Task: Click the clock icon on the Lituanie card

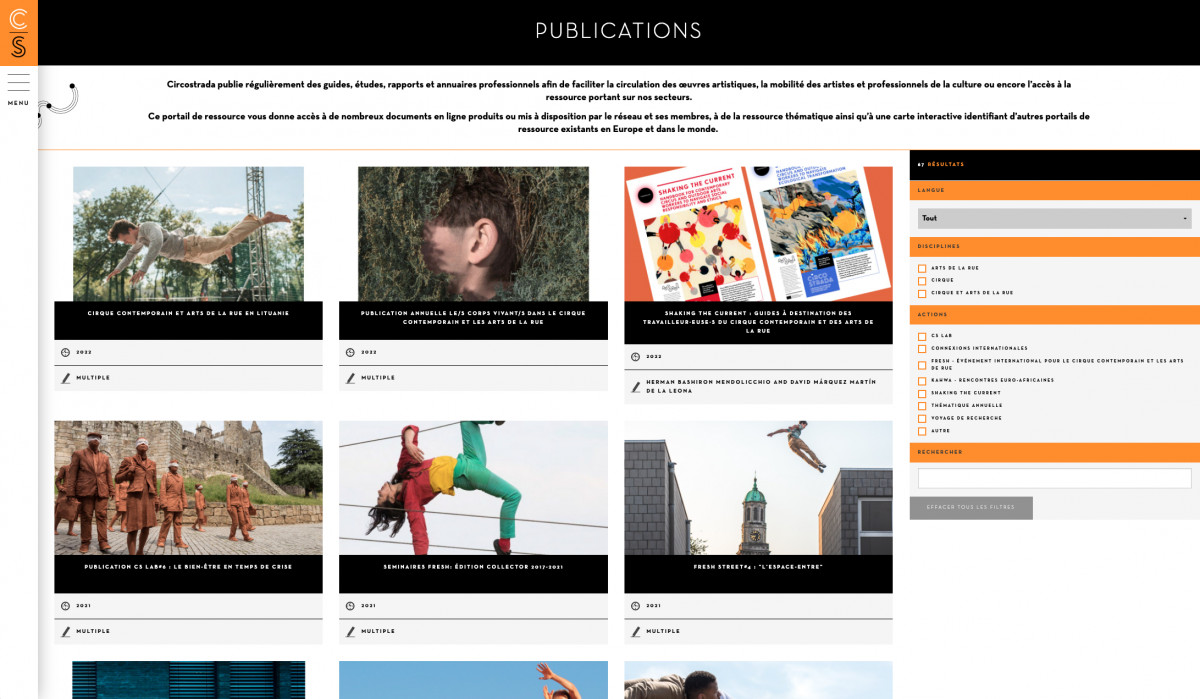Action: coord(66,352)
